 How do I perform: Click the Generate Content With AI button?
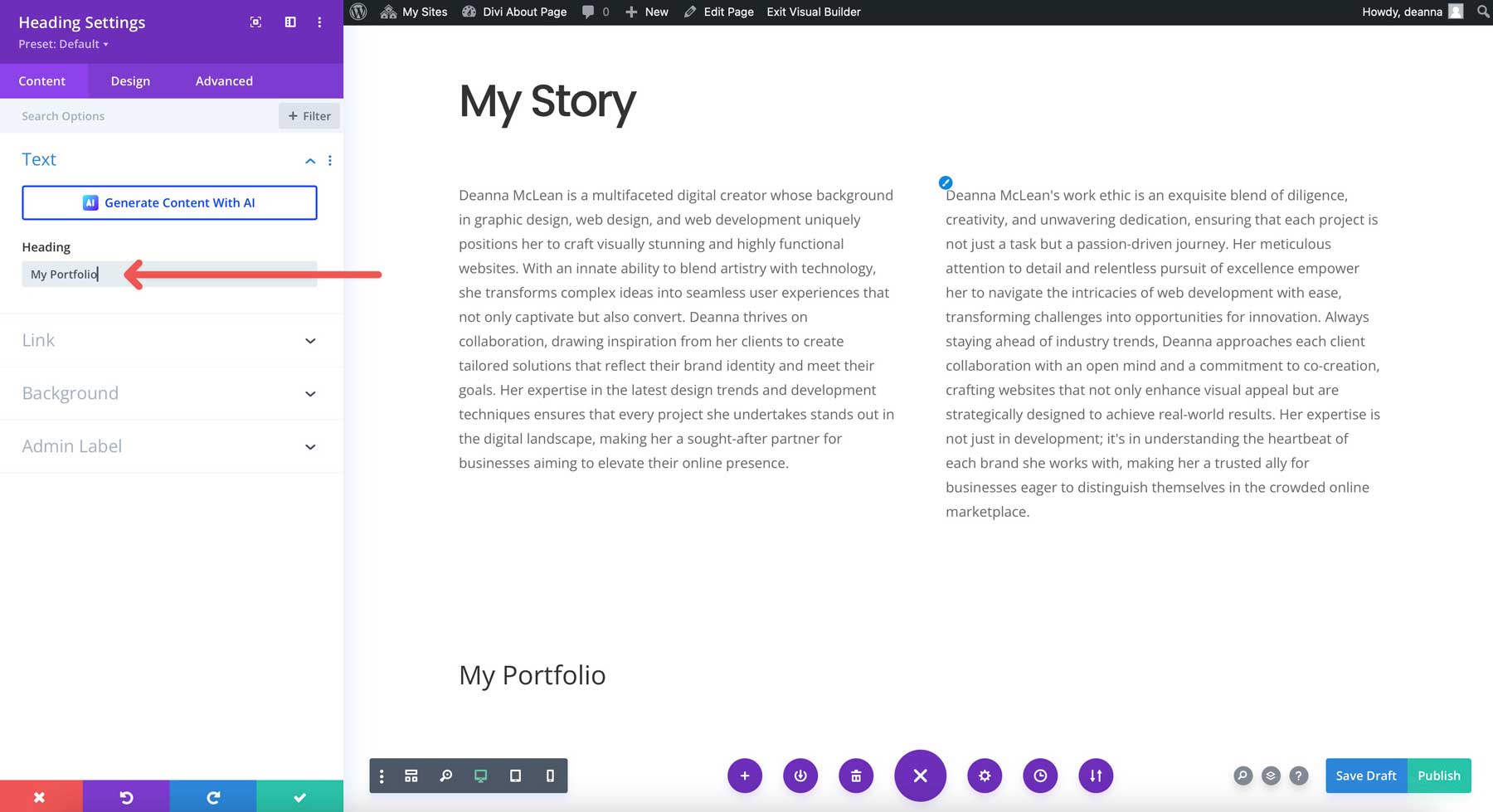[x=169, y=202]
